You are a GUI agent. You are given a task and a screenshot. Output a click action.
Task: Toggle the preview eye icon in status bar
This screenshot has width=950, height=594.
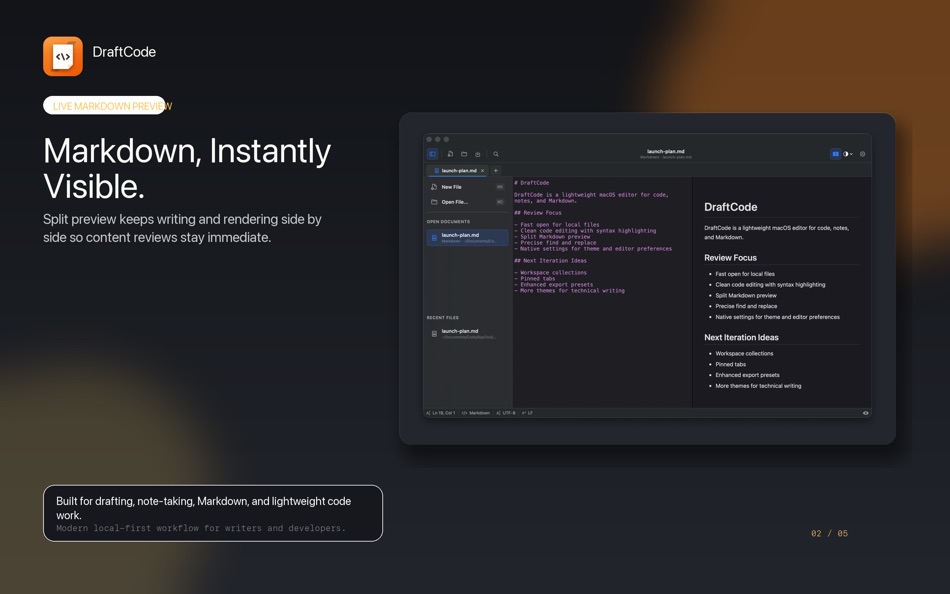pyautogui.click(x=866, y=413)
